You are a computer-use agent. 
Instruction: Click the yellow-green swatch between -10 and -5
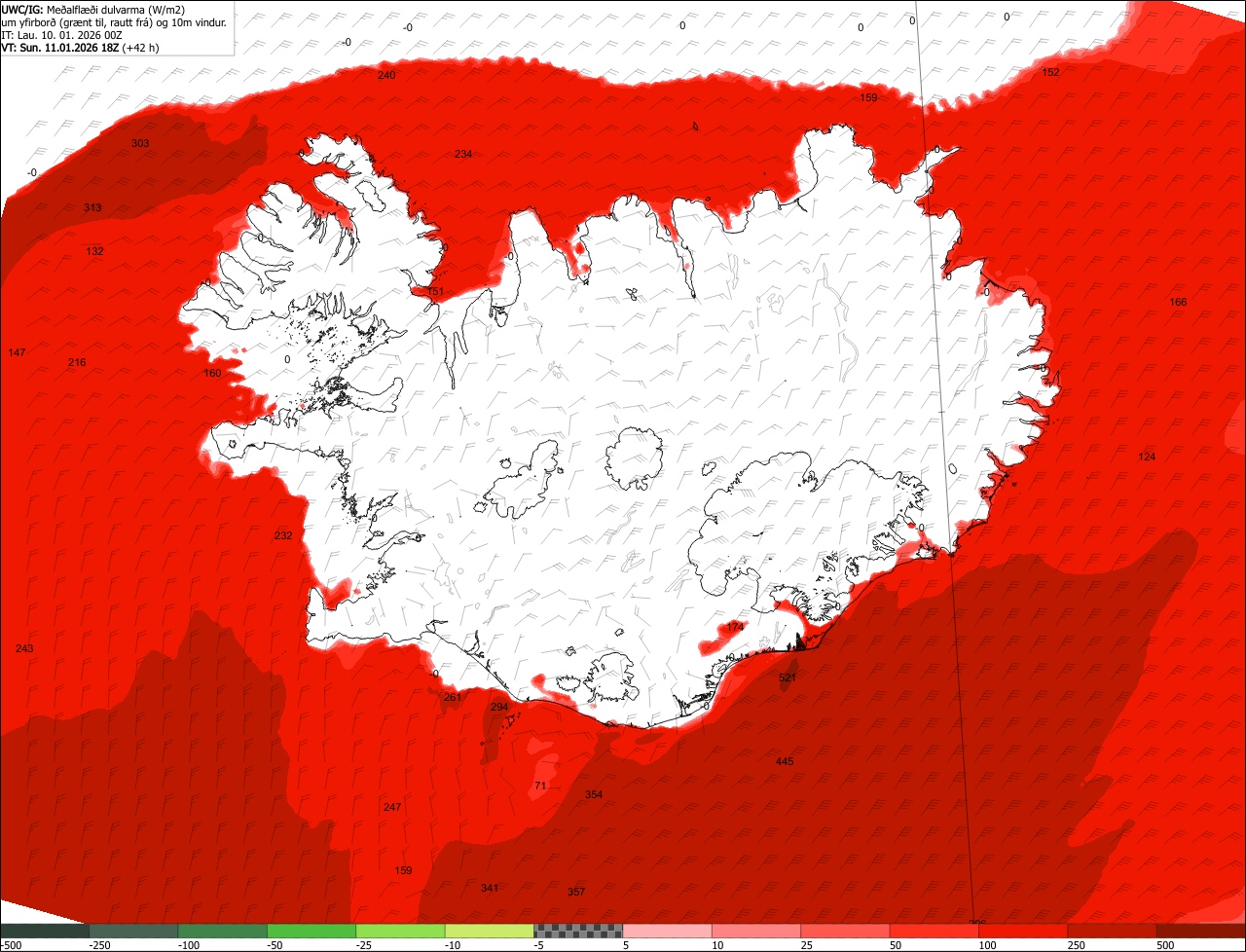(490, 931)
